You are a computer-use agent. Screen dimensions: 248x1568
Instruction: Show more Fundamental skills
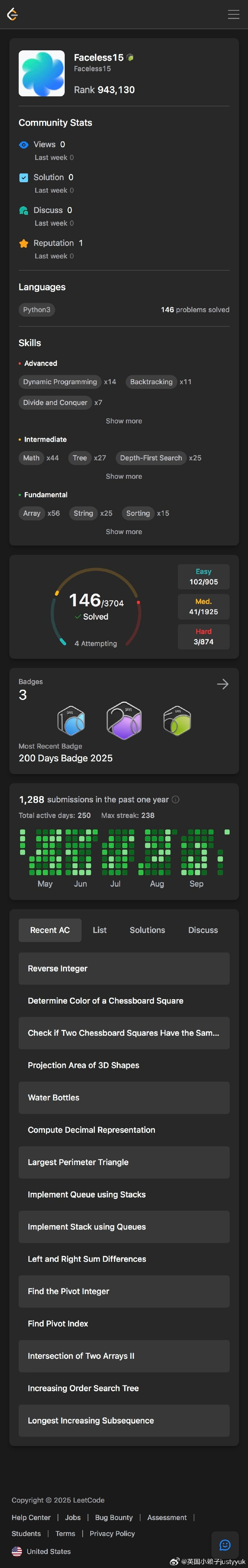pyautogui.click(x=124, y=532)
